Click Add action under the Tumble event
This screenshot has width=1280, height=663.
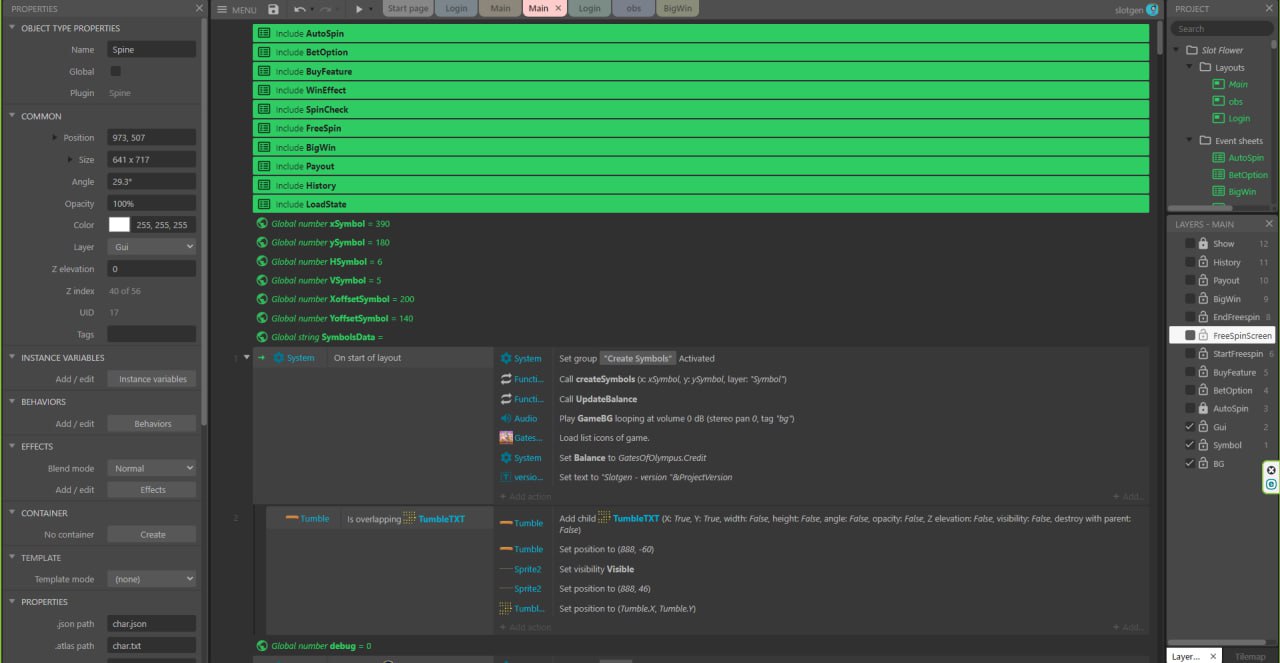tap(526, 628)
